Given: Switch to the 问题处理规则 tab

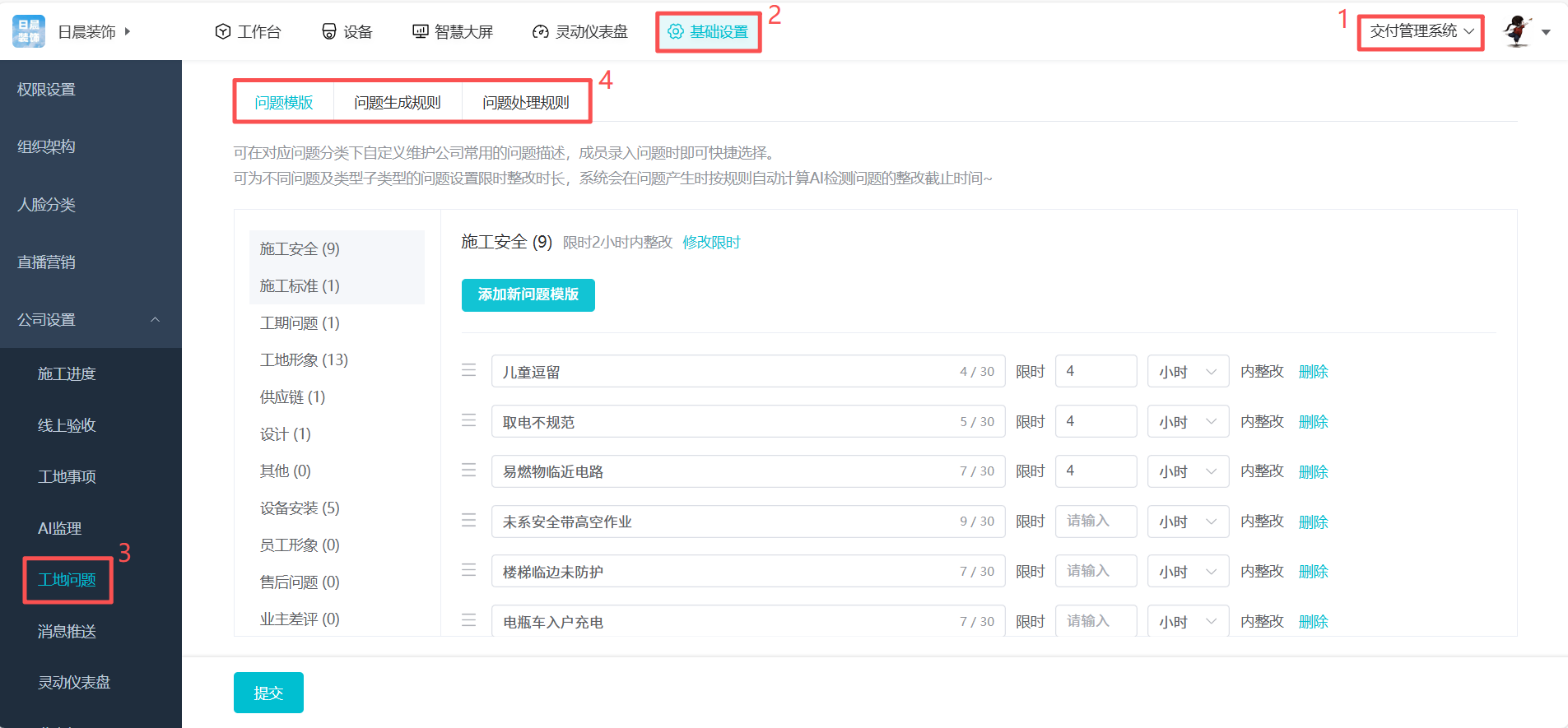Looking at the screenshot, I should pyautogui.click(x=526, y=102).
